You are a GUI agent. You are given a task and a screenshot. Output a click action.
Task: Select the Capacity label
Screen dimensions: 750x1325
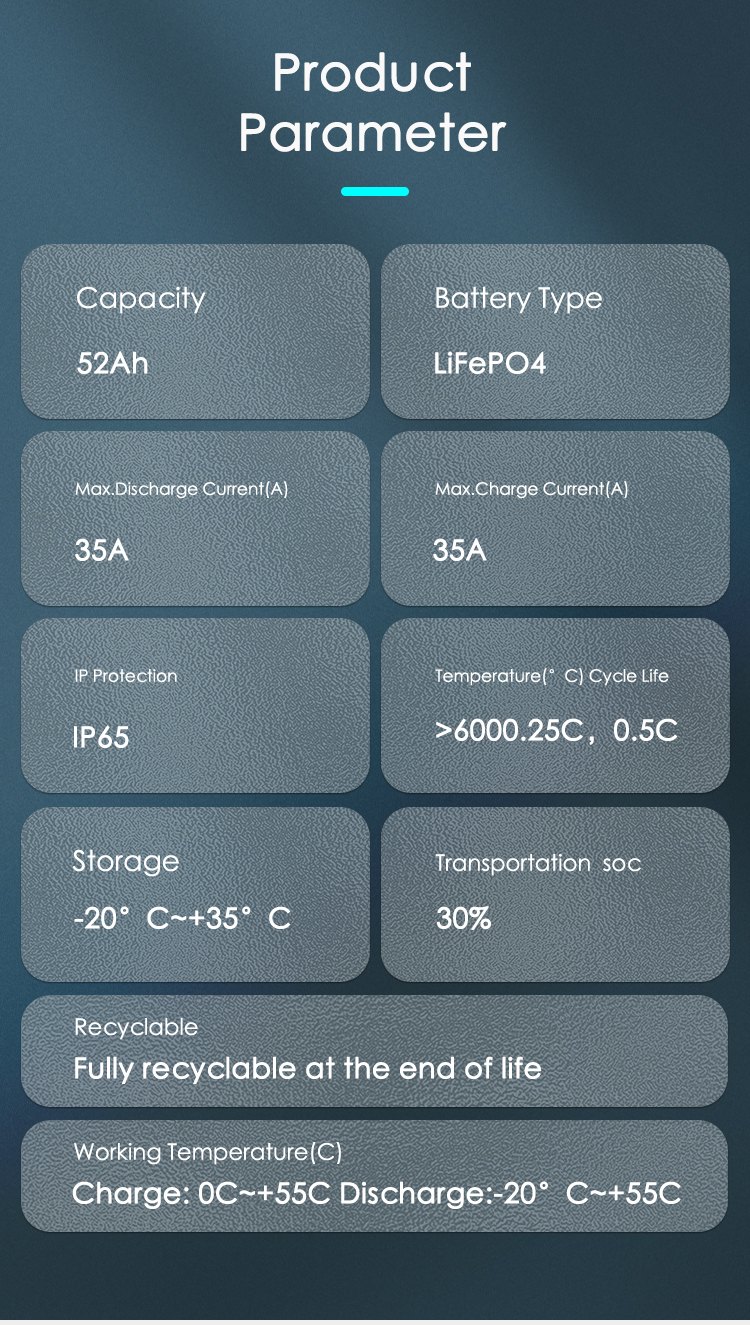[141, 299]
